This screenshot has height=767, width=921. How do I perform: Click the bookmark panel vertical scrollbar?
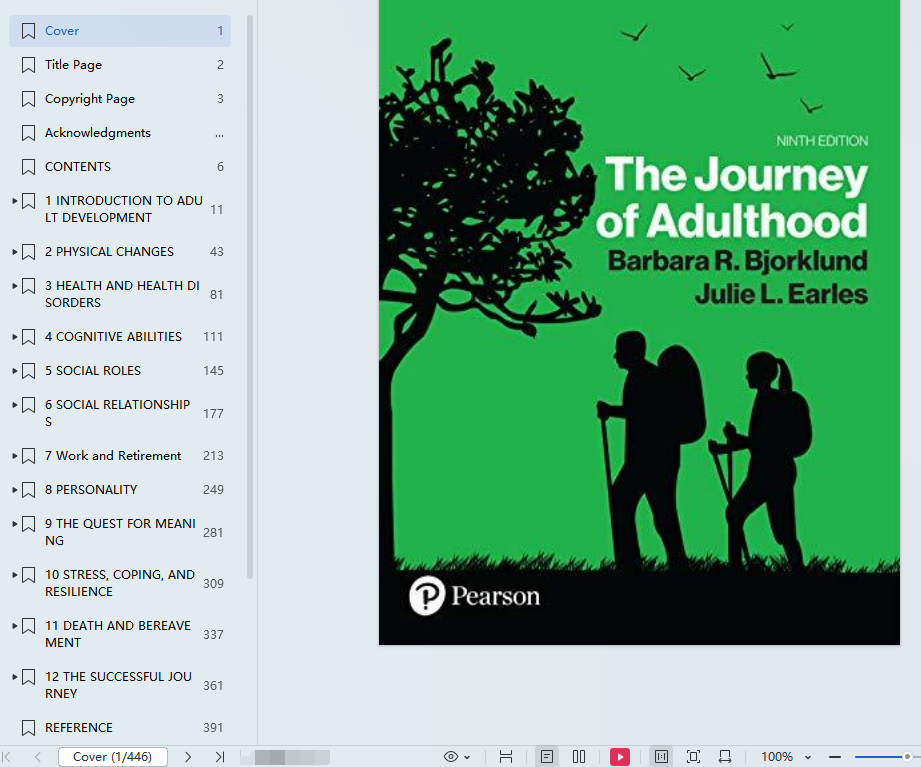[250, 297]
